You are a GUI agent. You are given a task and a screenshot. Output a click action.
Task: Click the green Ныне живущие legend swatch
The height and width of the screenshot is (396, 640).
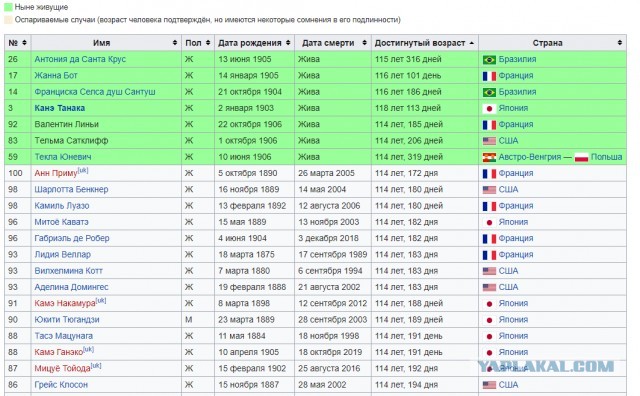(8, 7)
